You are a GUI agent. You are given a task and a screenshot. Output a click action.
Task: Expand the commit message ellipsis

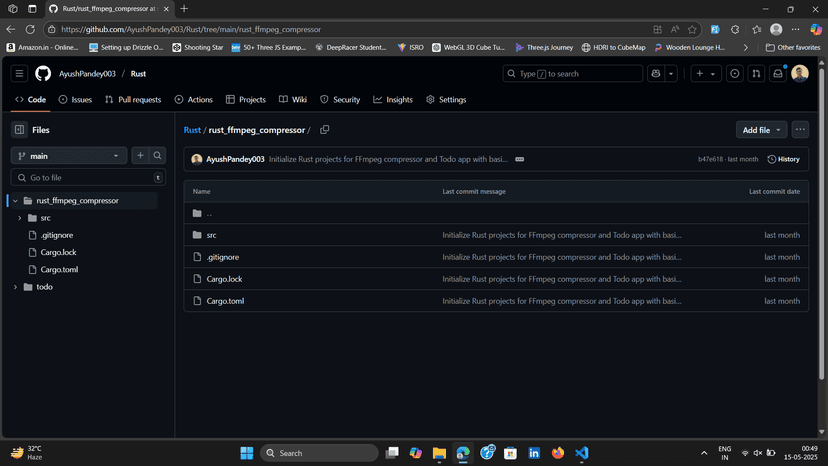point(520,159)
